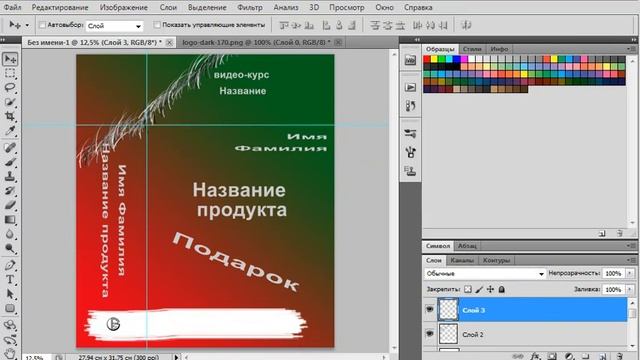Viewport: 640px width, 360px height.
Task: Select the Rectangle shape tool
Action: [10, 309]
